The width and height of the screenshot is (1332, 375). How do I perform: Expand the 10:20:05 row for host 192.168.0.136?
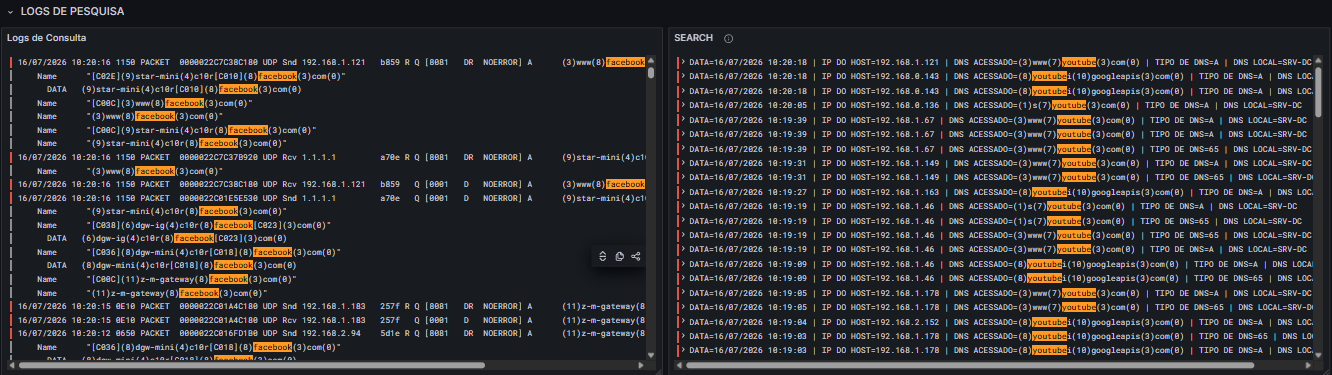[x=683, y=104]
